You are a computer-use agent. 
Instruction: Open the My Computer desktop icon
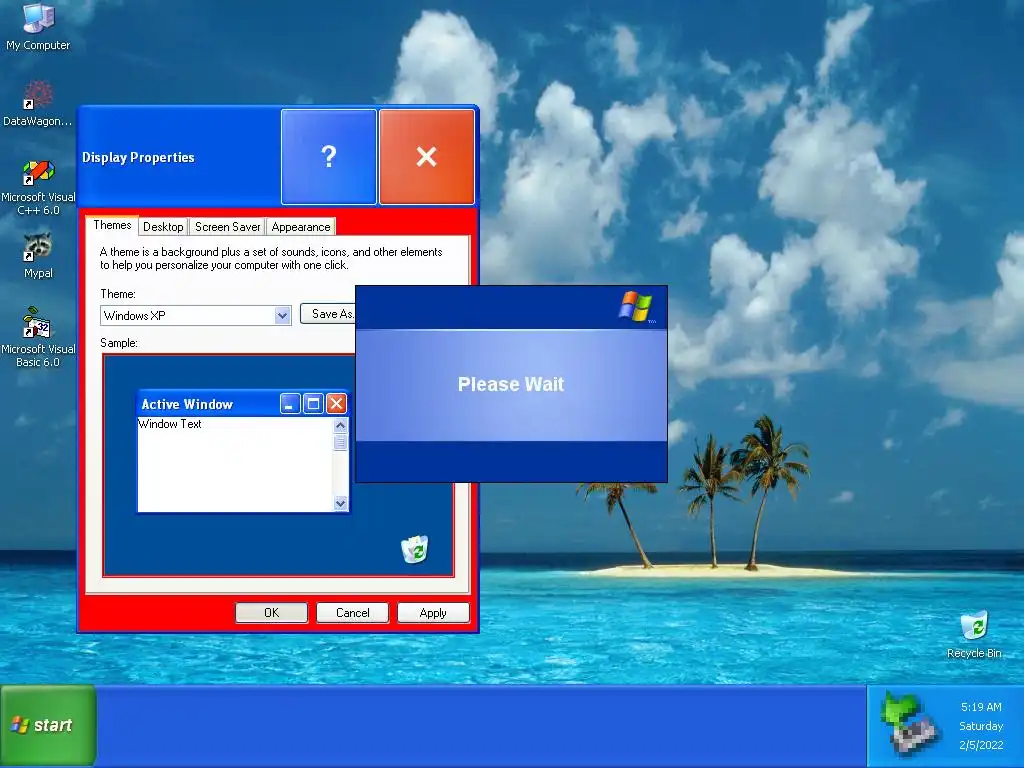(x=38, y=26)
